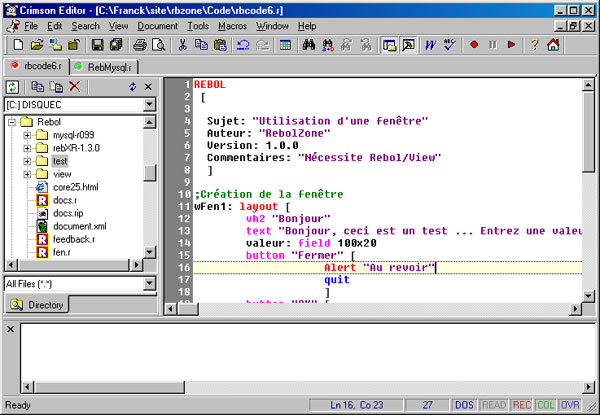Select the Directory tab at panel bottom
Viewport: 600px width, 415px height.
click(x=37, y=305)
